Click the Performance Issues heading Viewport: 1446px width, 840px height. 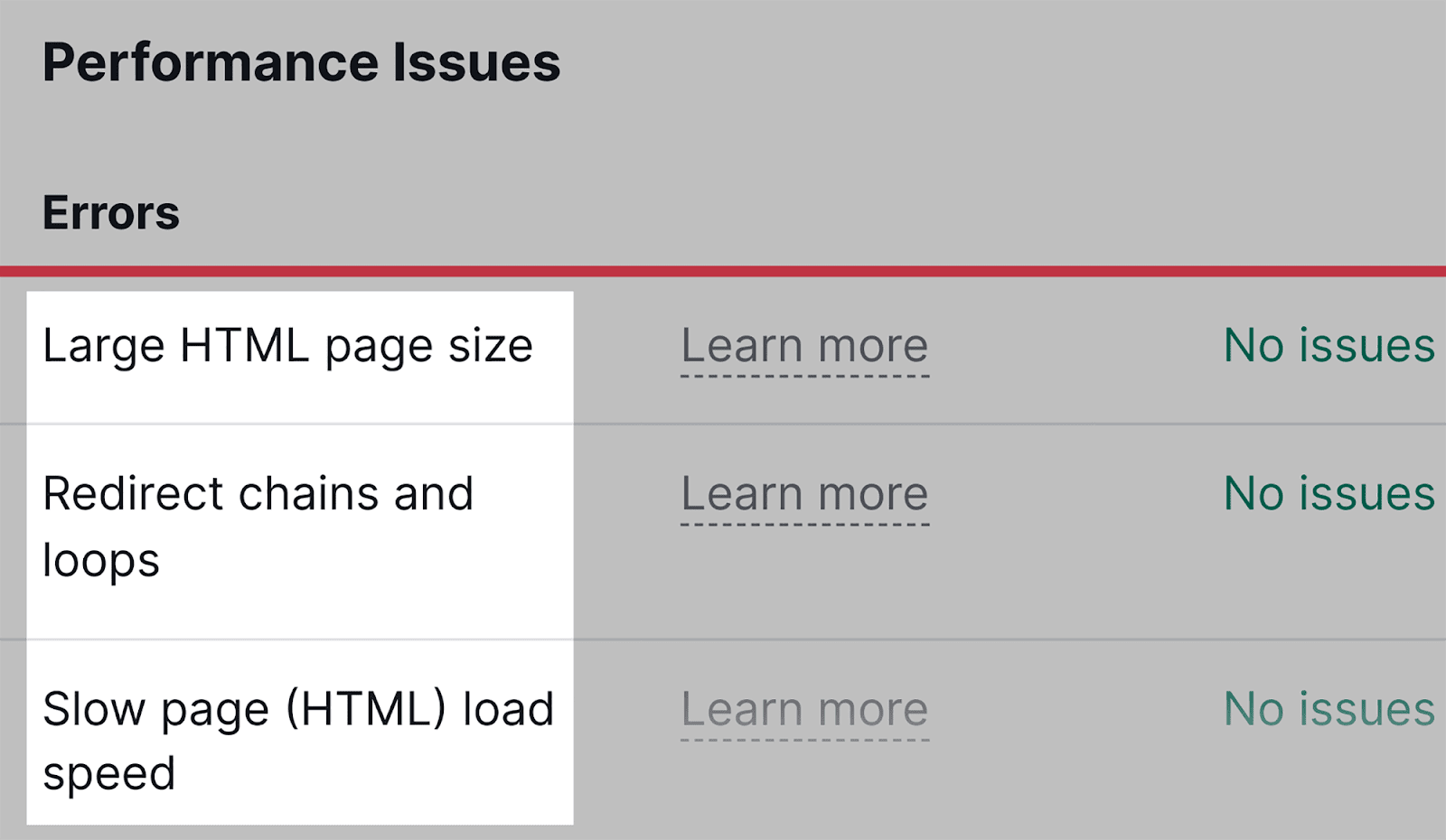[x=301, y=63]
